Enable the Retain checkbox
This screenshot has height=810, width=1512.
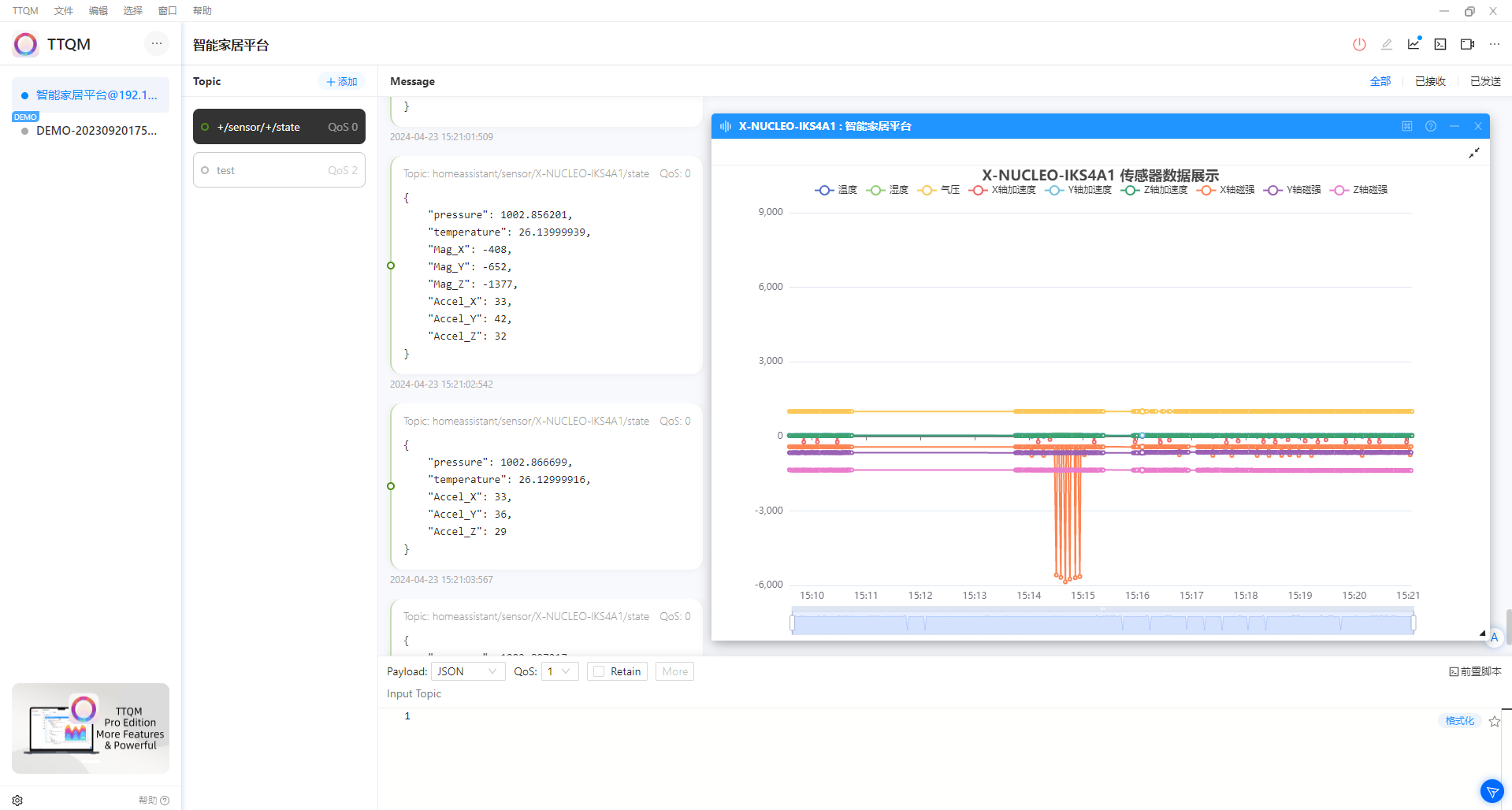(599, 671)
